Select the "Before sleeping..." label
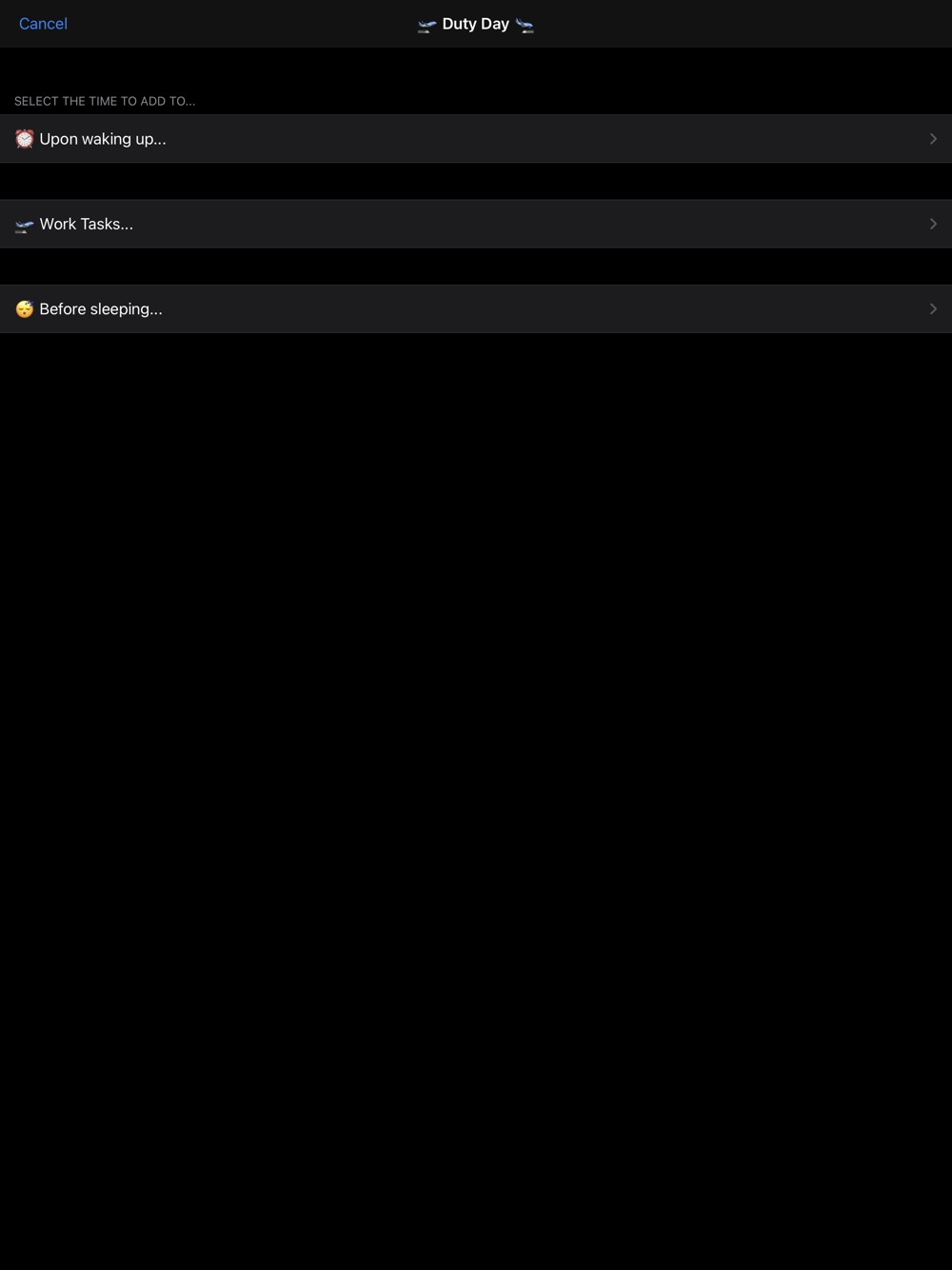The height and width of the screenshot is (1270, 952). tap(101, 309)
